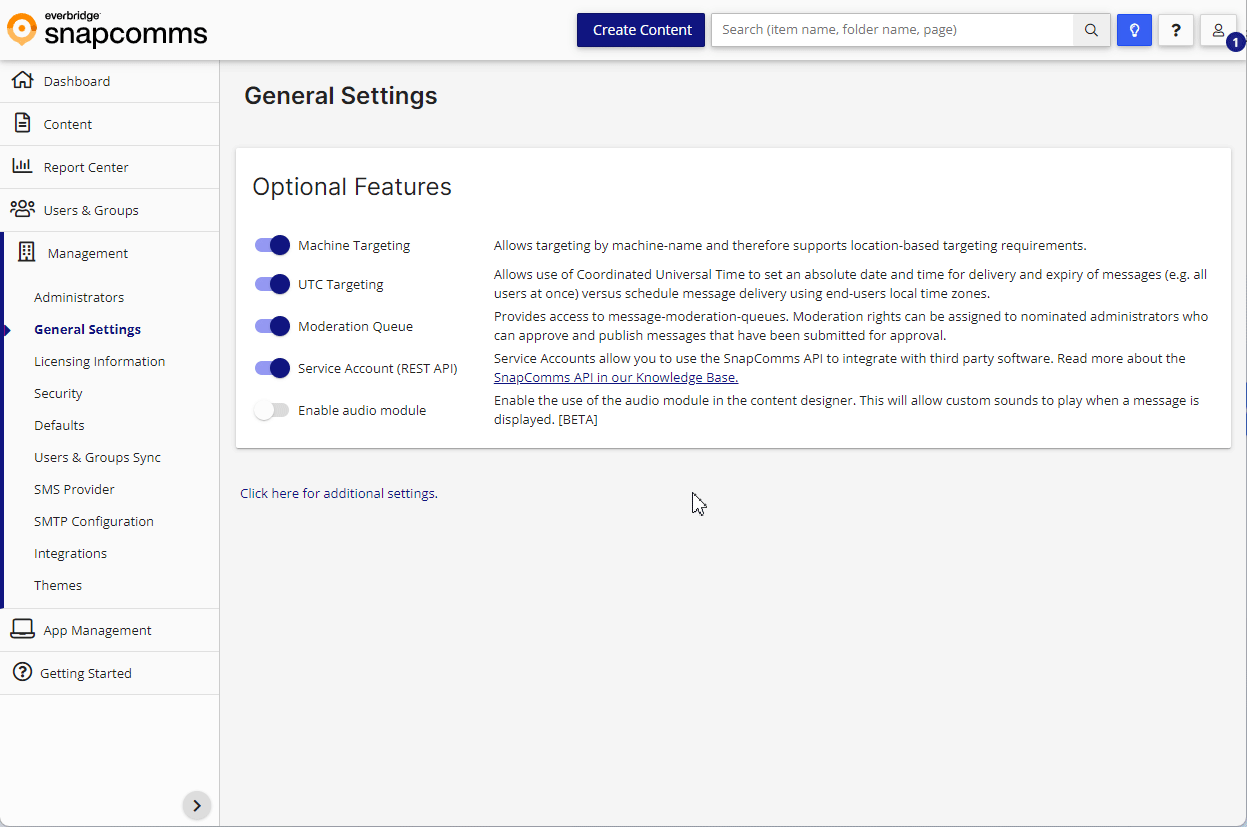
Task: Click the Dashboard home icon
Action: [x=22, y=80]
